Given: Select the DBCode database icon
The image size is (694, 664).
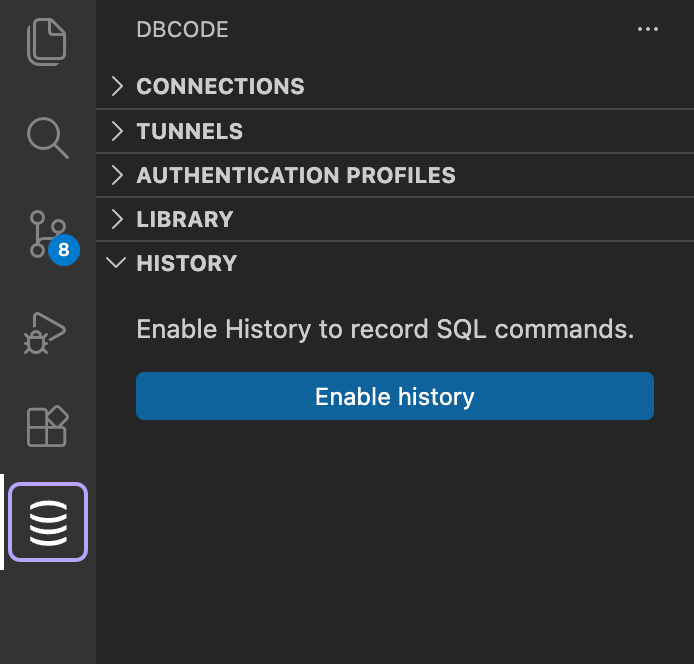Looking at the screenshot, I should point(48,522).
